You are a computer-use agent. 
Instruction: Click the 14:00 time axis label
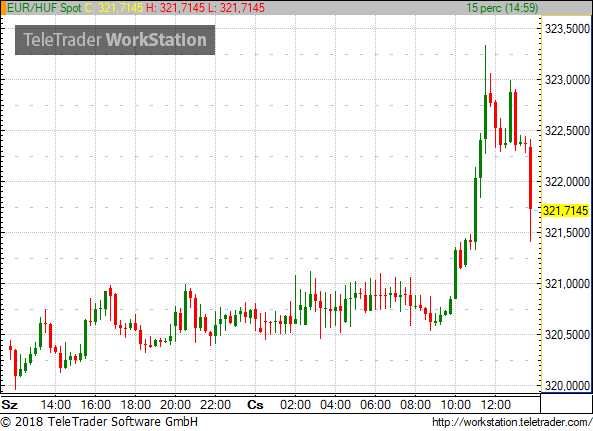[x=56, y=405]
